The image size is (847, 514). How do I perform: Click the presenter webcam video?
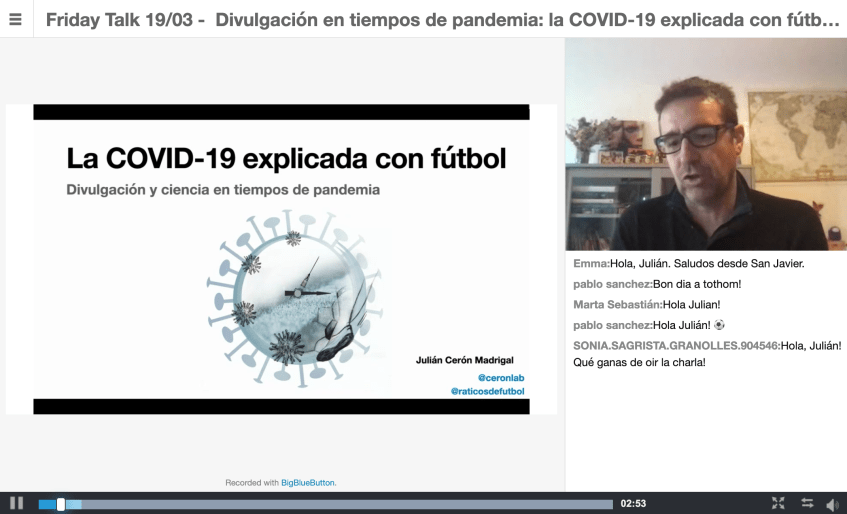(x=705, y=145)
